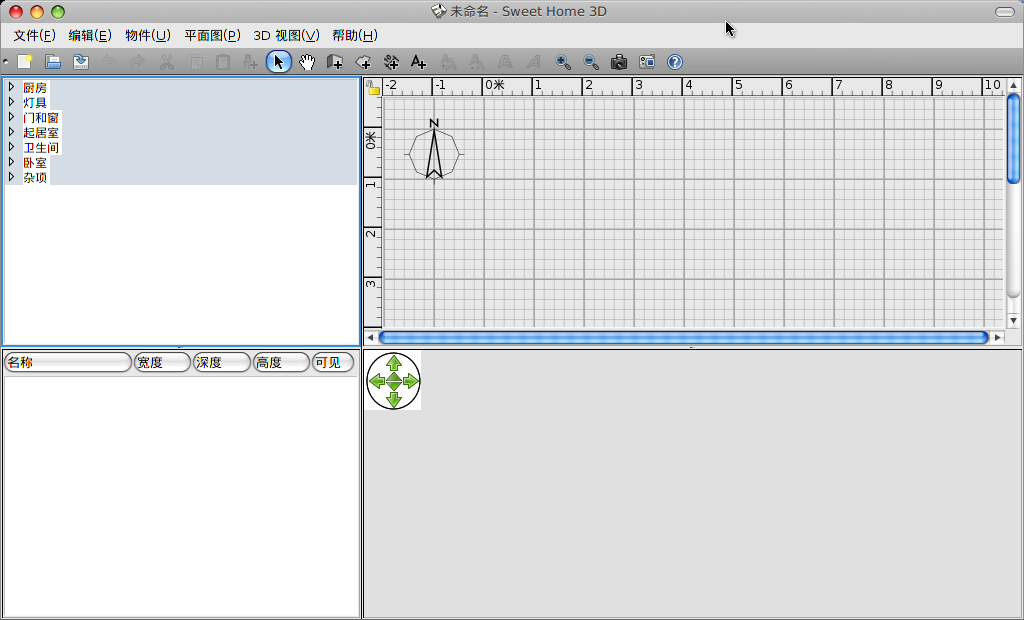Toggle the plan lock padlock icon
1024x620 pixels.
click(373, 87)
